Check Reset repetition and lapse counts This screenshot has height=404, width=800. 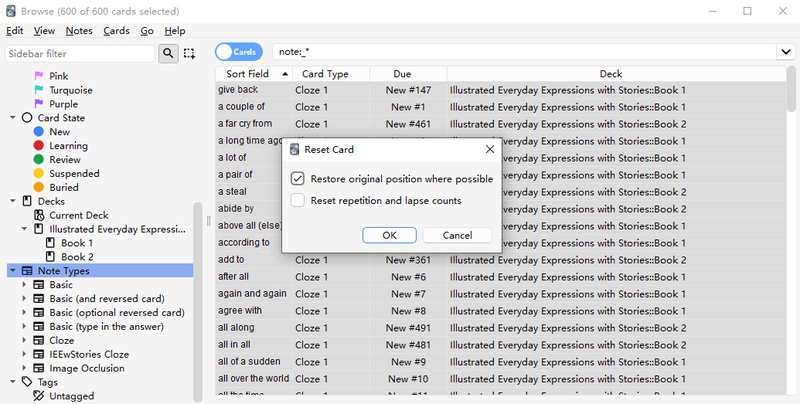pyautogui.click(x=297, y=200)
